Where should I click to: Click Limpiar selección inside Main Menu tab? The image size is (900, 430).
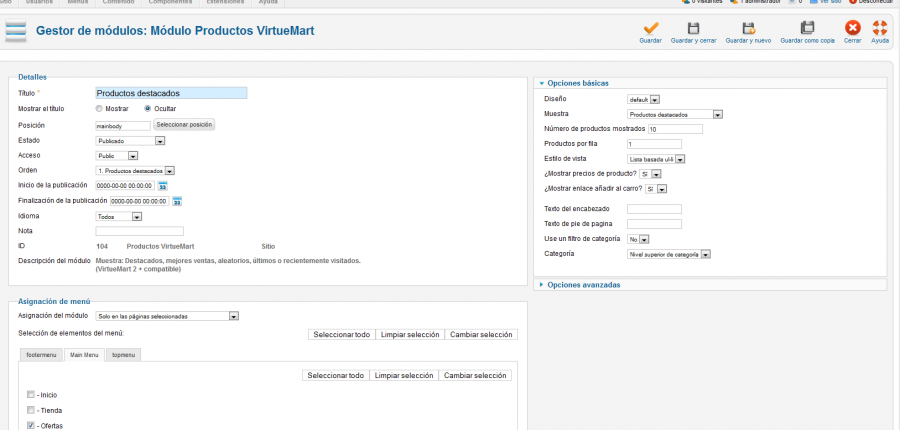click(404, 375)
